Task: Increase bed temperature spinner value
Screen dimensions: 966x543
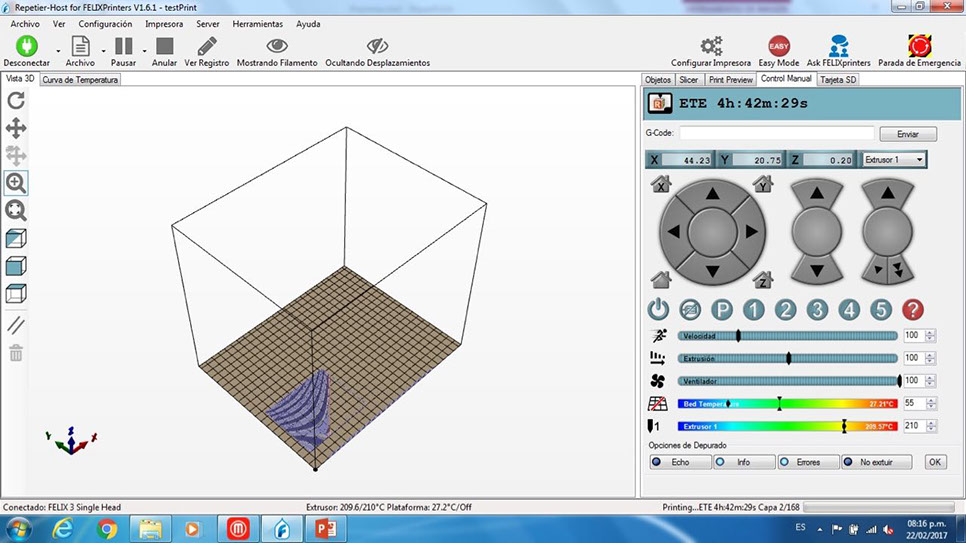Action: pos(931,401)
